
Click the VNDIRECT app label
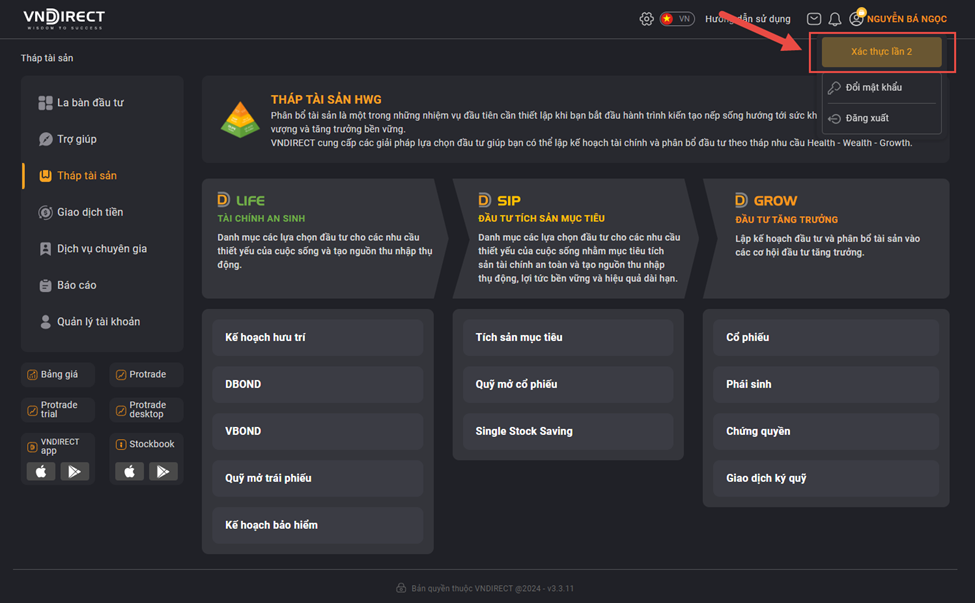[x=60, y=446]
